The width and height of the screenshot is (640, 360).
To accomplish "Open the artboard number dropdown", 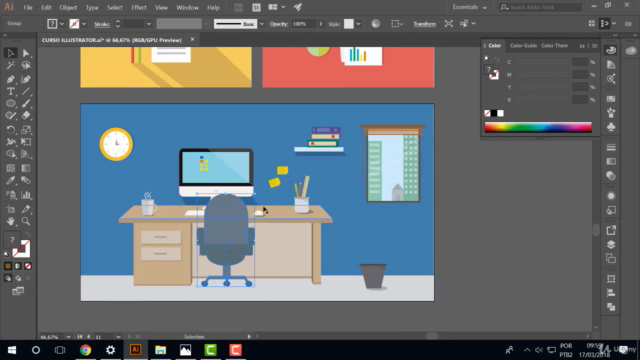I will pyautogui.click(x=118, y=337).
